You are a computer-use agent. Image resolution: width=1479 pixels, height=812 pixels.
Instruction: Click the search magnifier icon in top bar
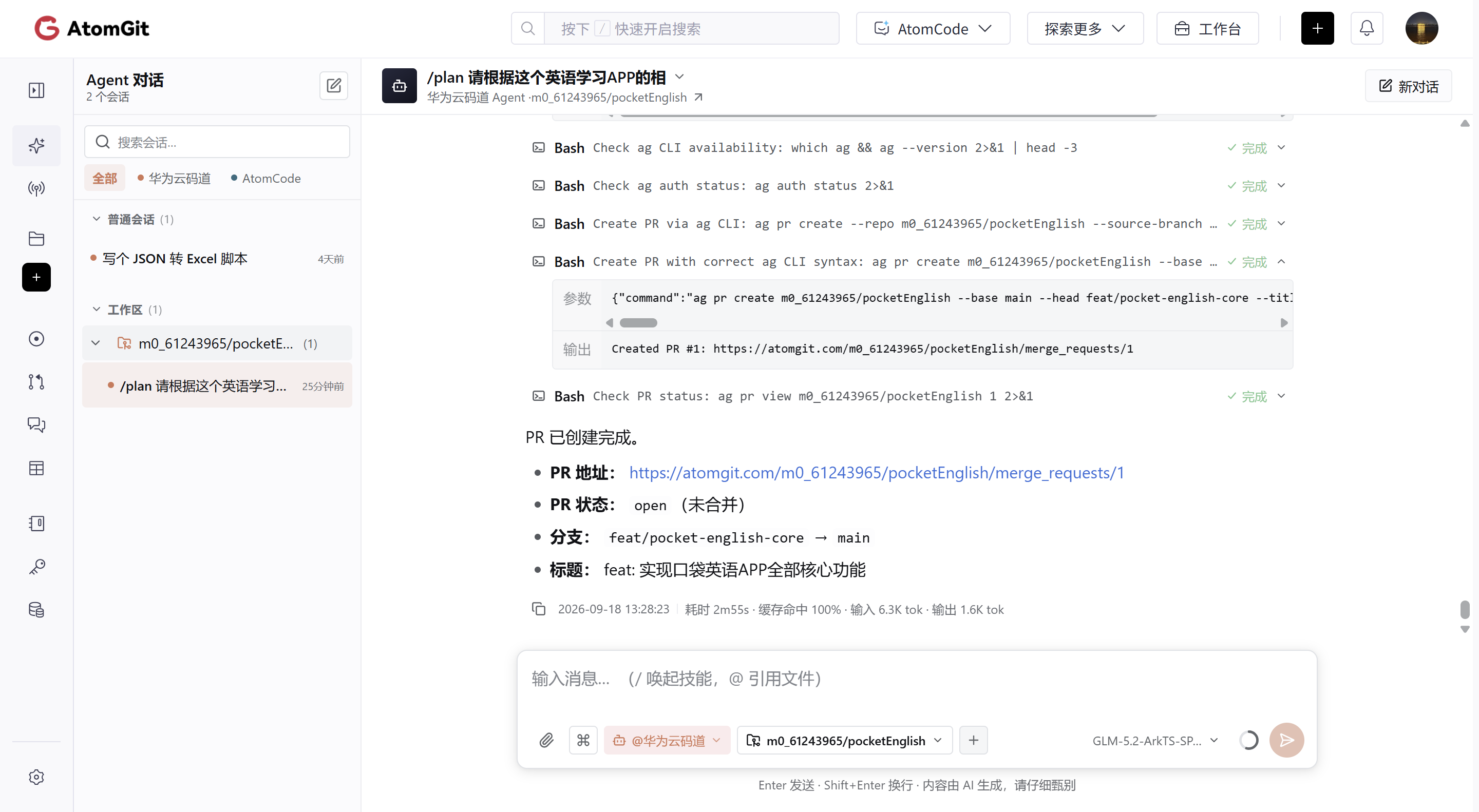coord(527,28)
